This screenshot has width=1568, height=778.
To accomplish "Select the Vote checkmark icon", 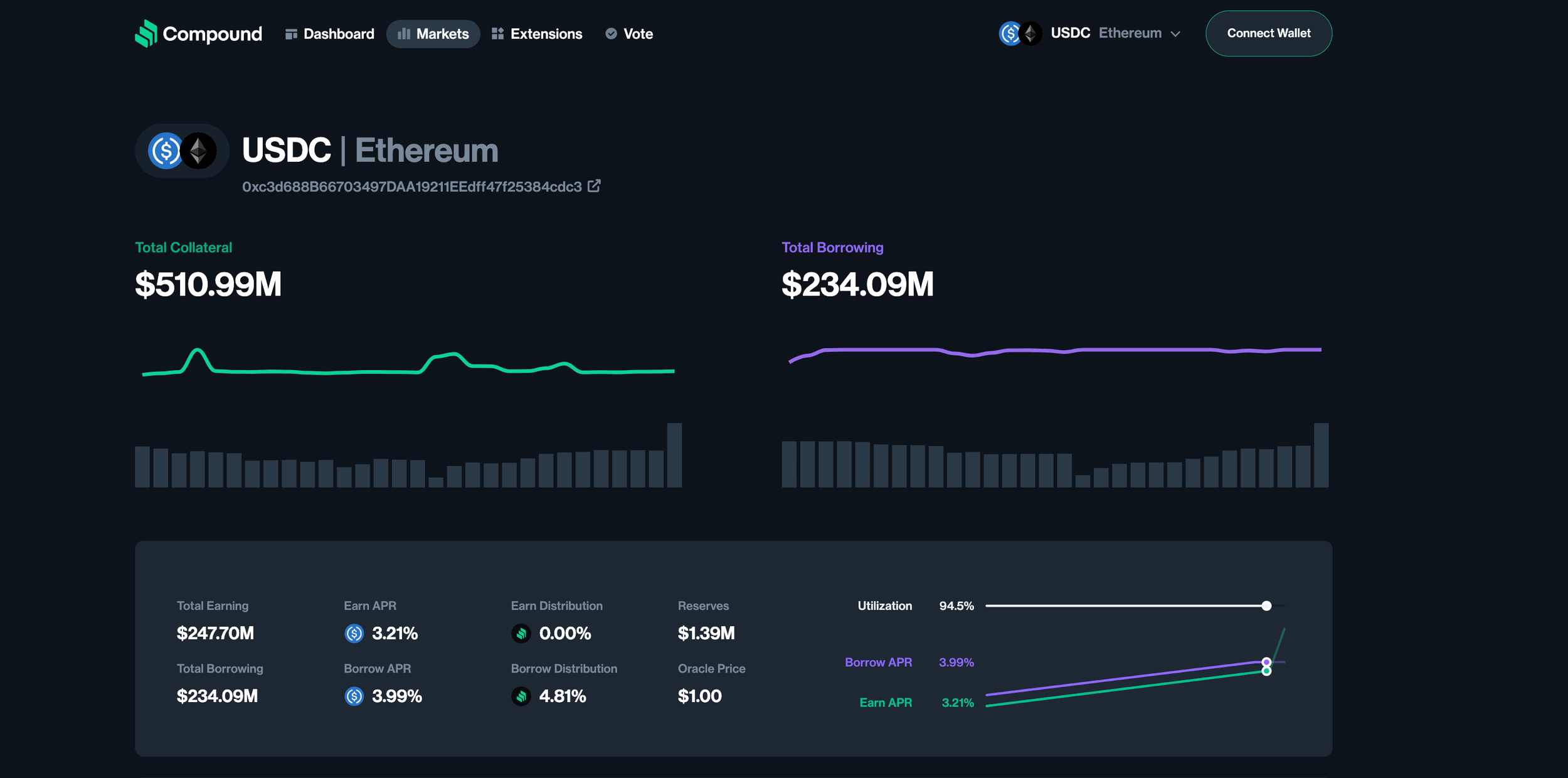I will pyautogui.click(x=610, y=33).
